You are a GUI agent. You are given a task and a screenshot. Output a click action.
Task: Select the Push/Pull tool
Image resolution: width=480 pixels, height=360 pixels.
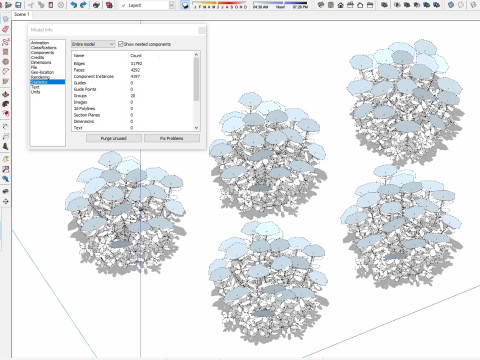pyautogui.click(x=5, y=94)
